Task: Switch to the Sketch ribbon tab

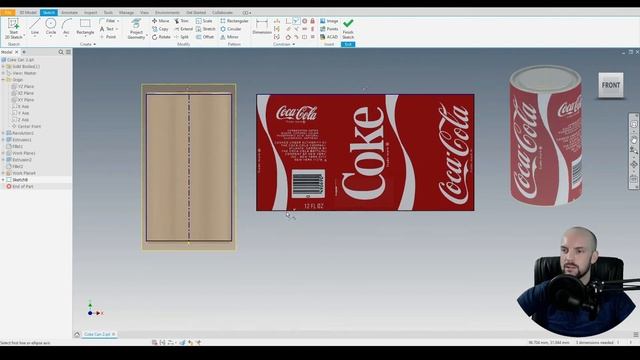Action: [x=49, y=13]
